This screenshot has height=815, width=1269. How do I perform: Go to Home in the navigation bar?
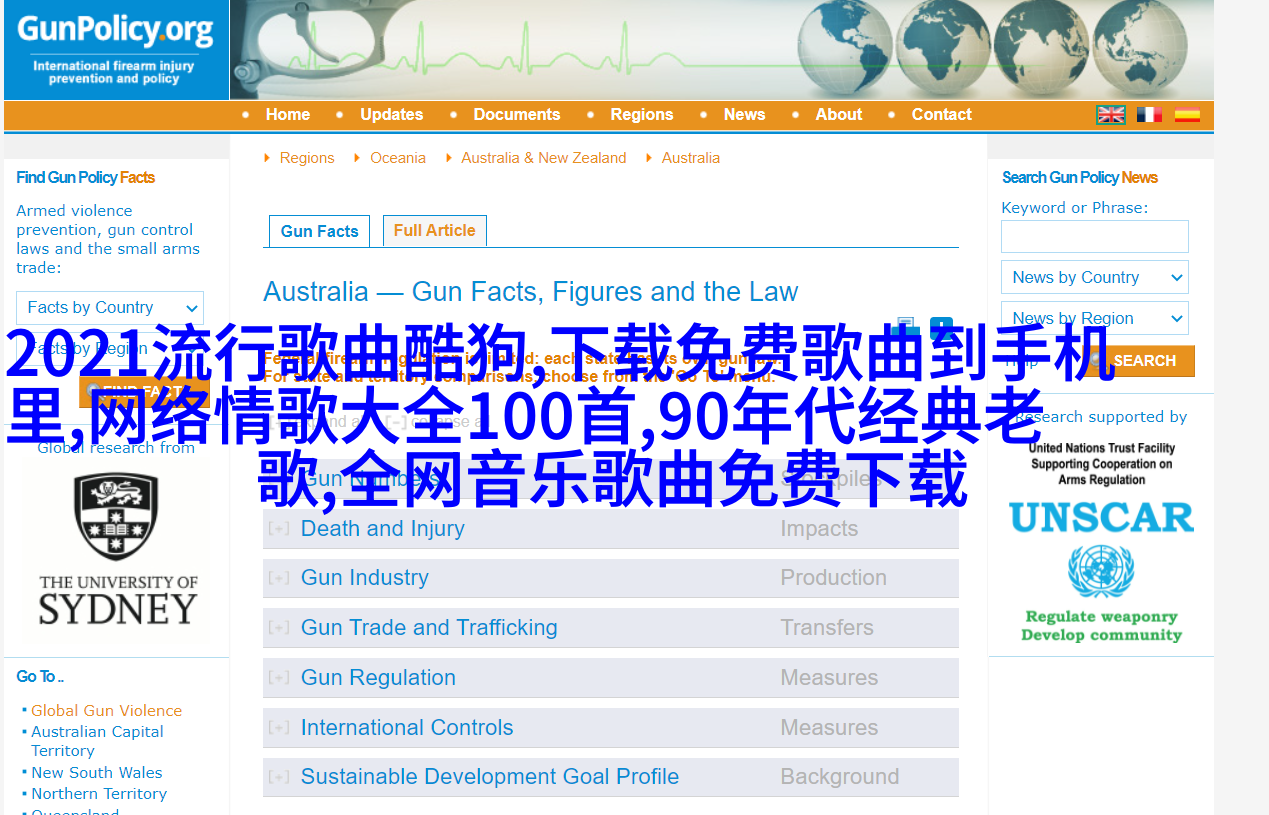click(288, 115)
